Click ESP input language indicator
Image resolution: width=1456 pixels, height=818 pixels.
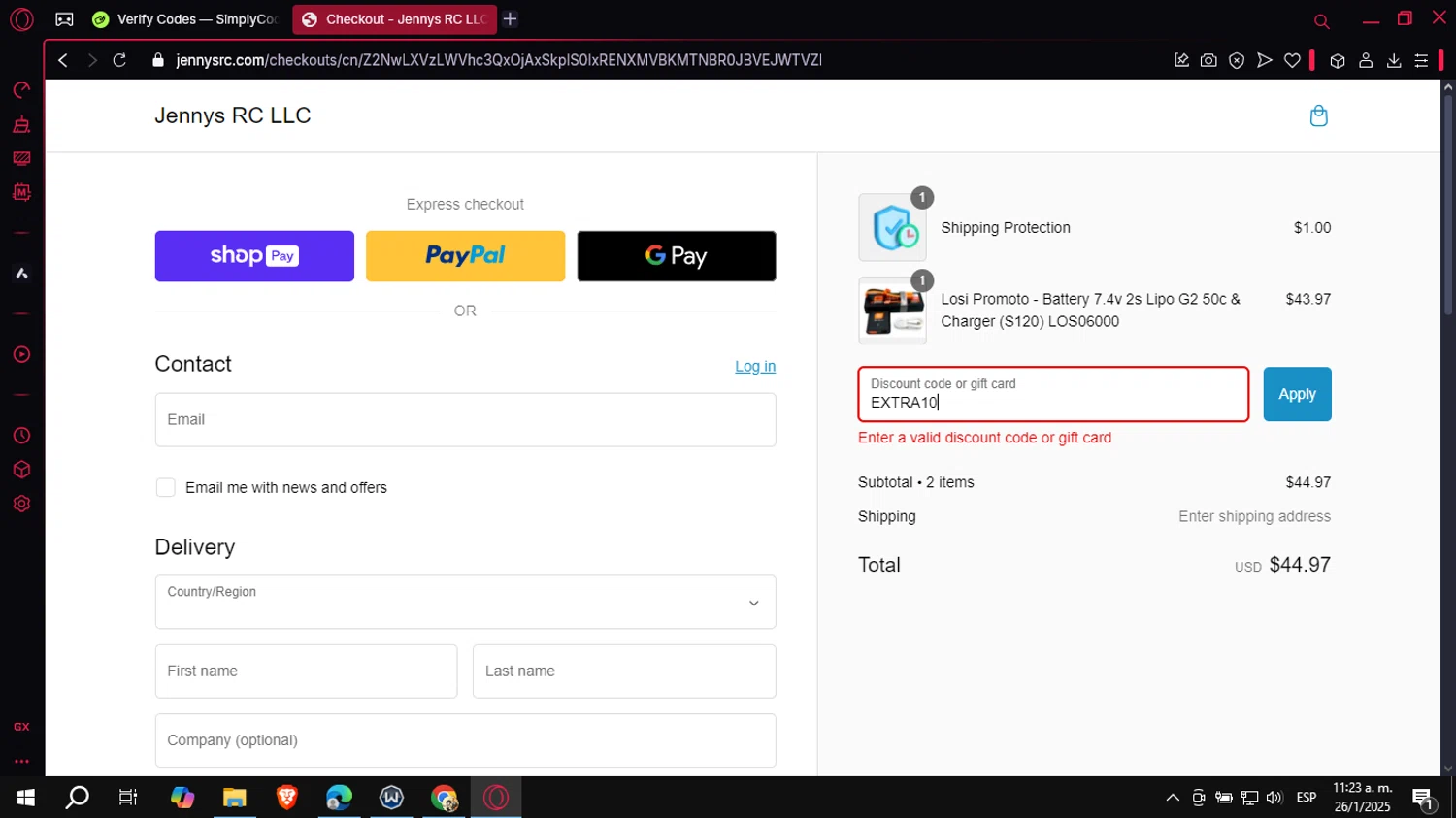[x=1307, y=798]
